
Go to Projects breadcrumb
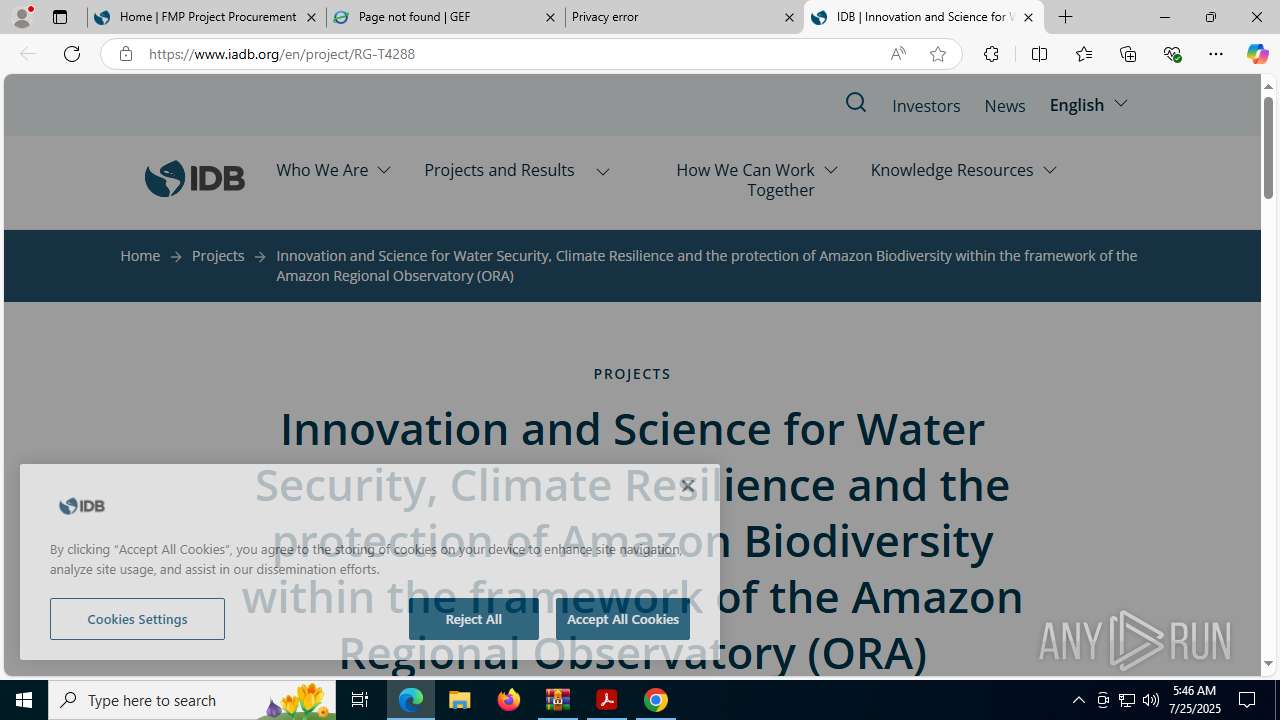(218, 256)
